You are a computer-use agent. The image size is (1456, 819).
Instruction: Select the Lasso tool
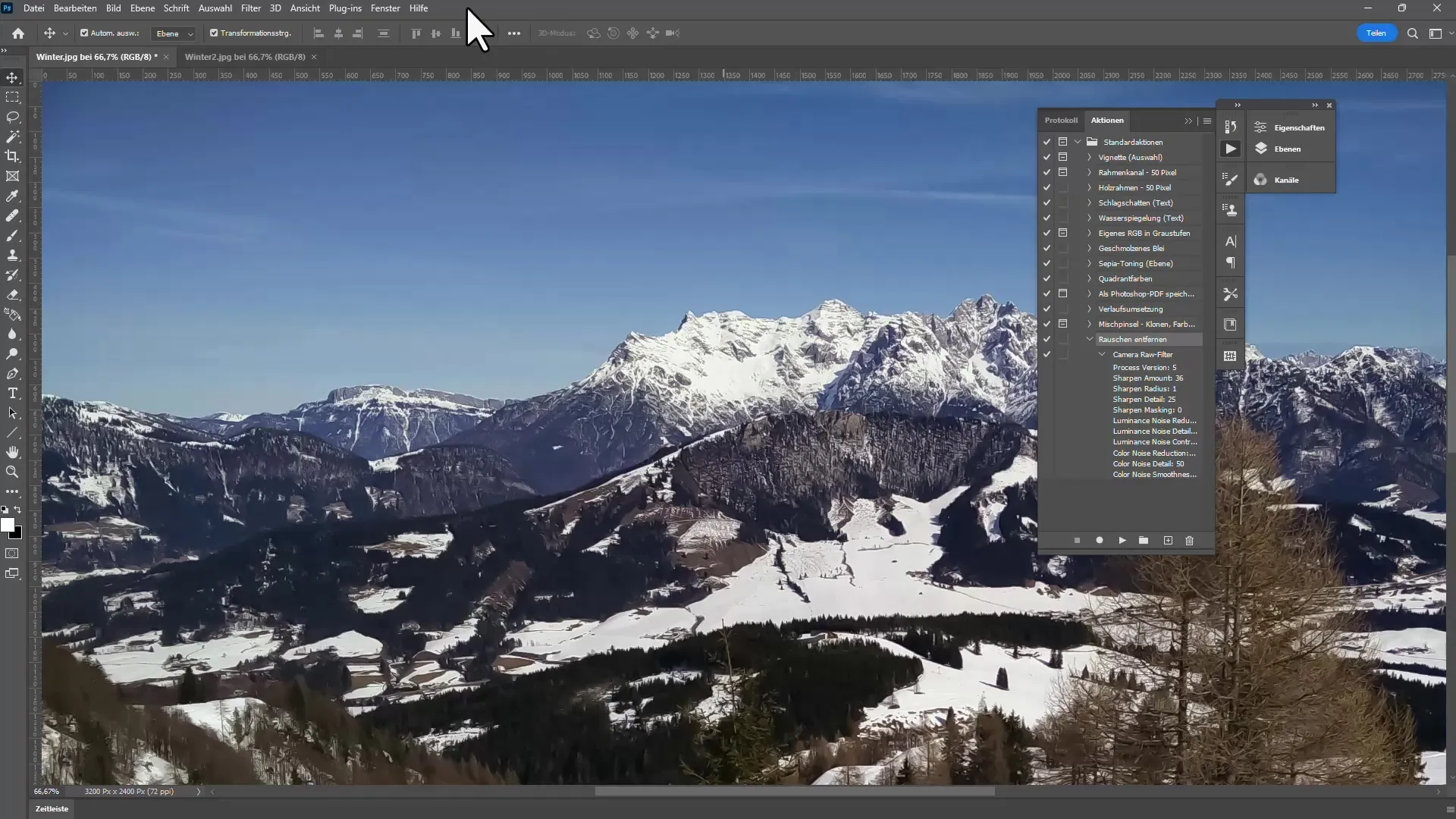[13, 118]
